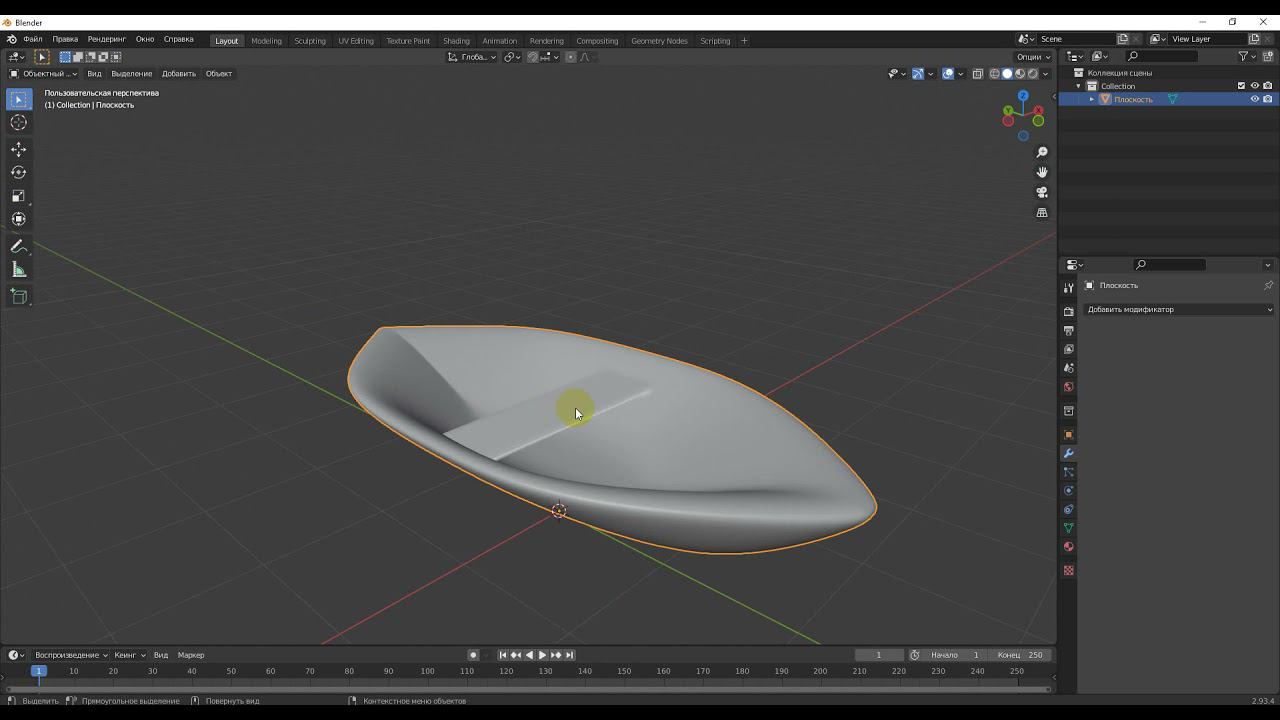Switch to rendered viewport shading

1033,73
